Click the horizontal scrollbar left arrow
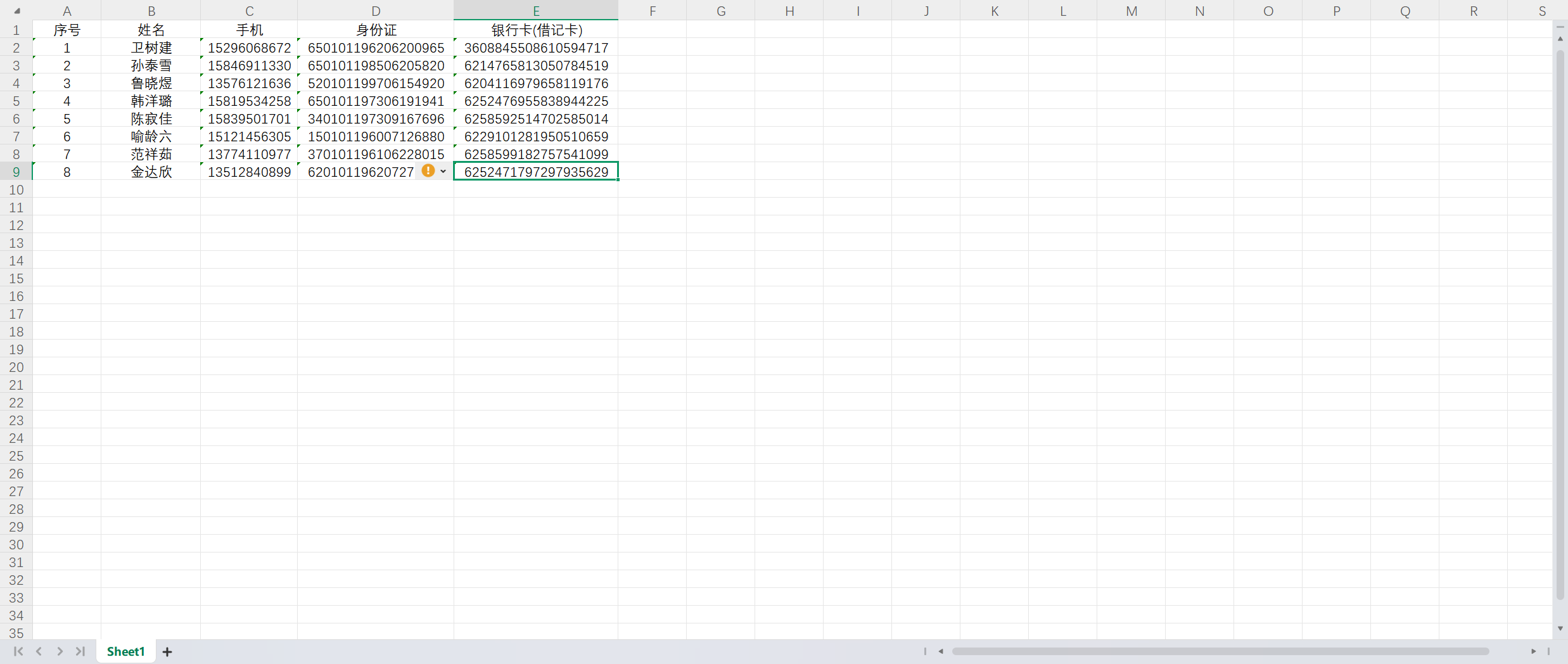This screenshot has width=1568, height=664. 941,651
